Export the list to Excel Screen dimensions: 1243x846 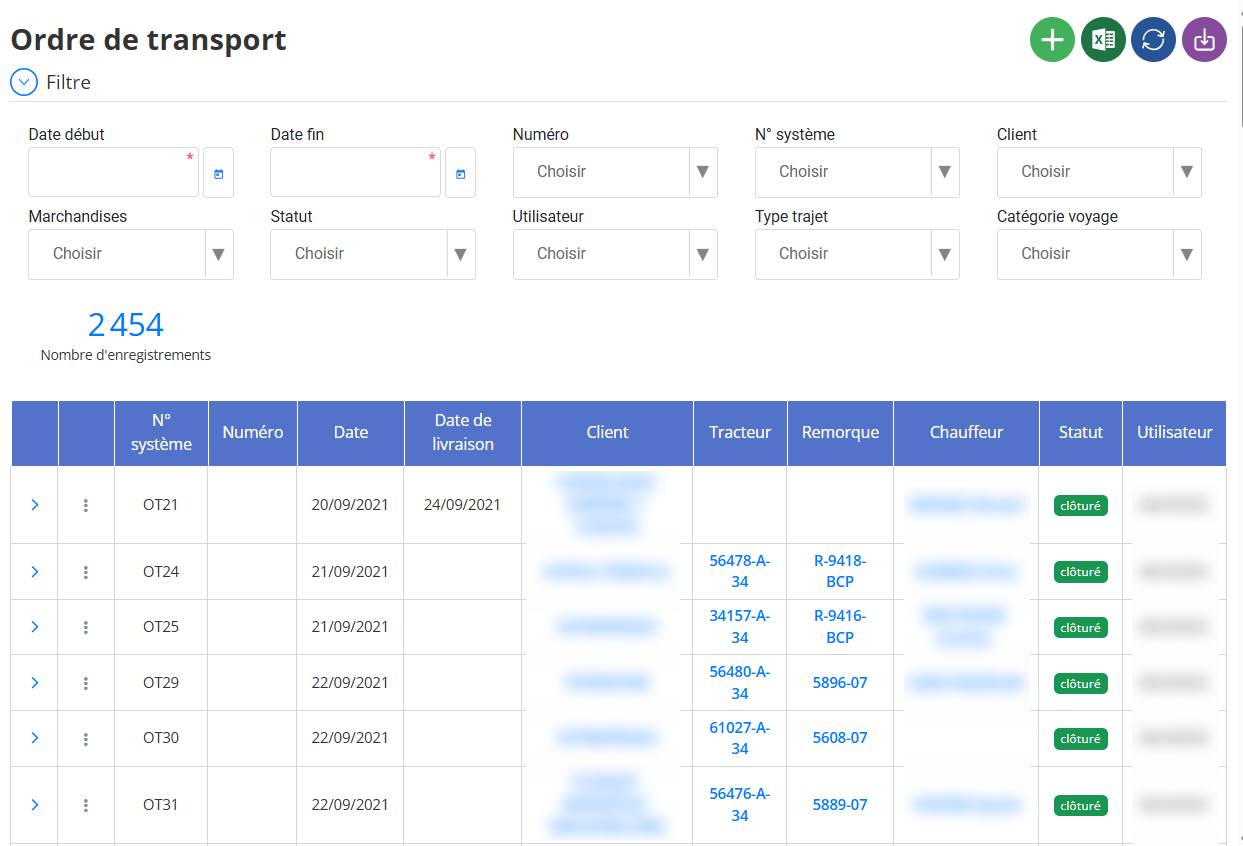tap(1103, 40)
